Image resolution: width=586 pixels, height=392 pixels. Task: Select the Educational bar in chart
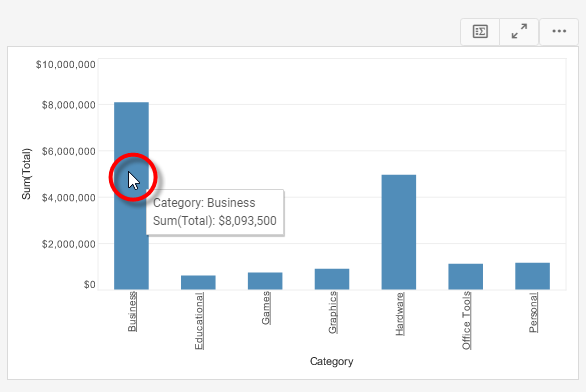pyautogui.click(x=198, y=283)
